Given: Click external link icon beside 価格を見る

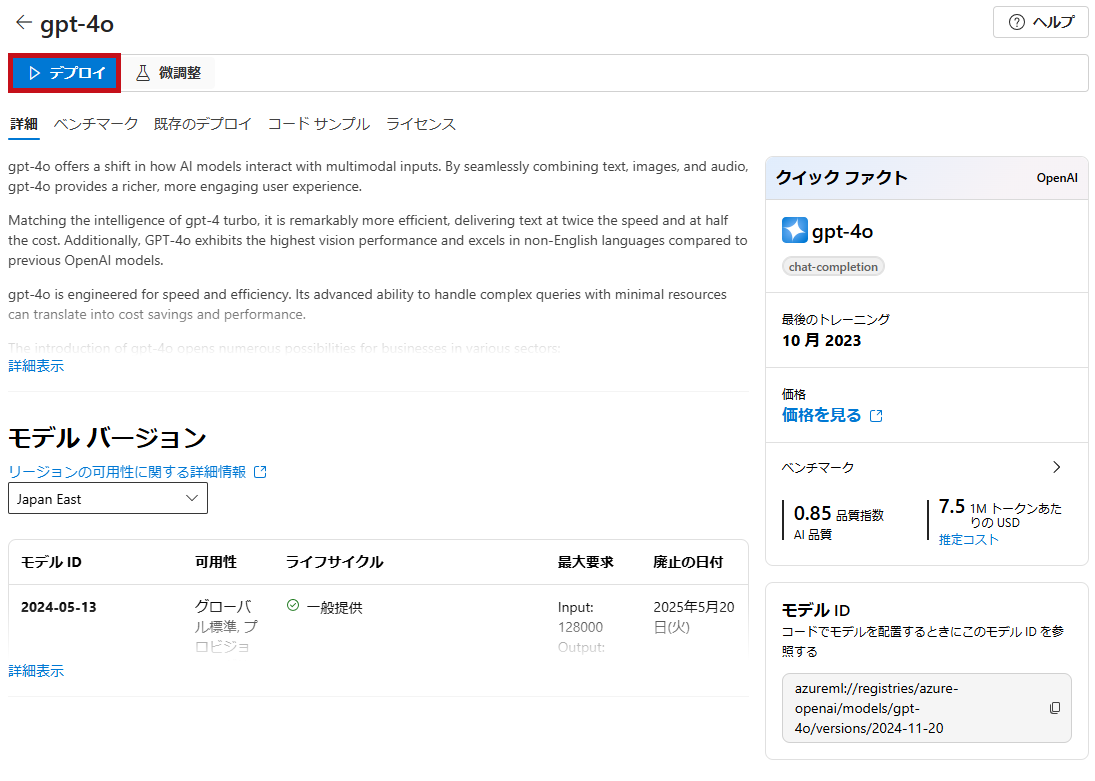Looking at the screenshot, I should click(876, 416).
